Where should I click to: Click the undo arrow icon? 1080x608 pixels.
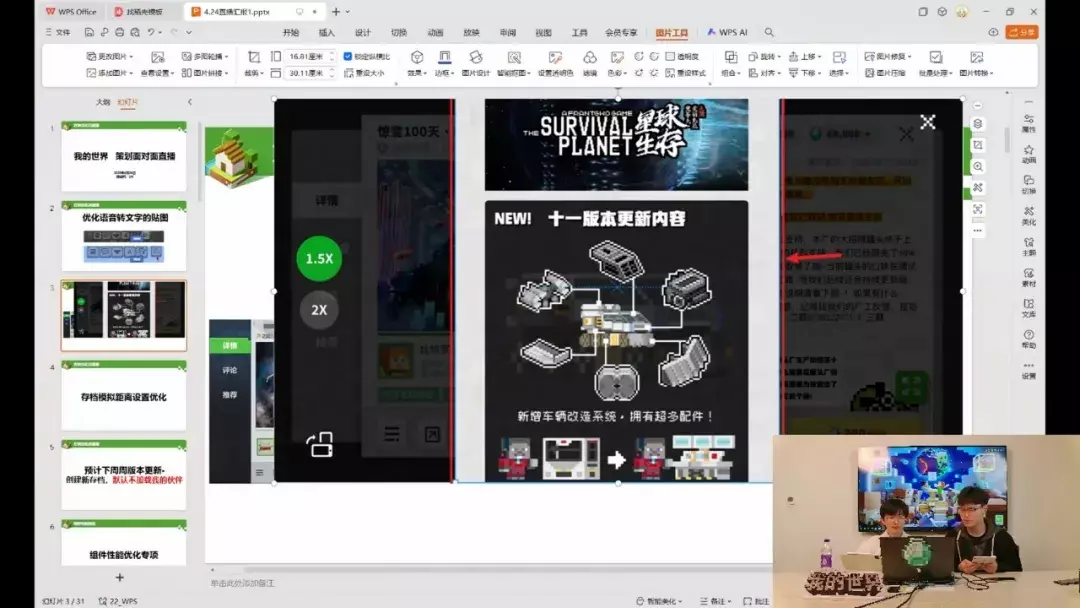click(x=151, y=32)
